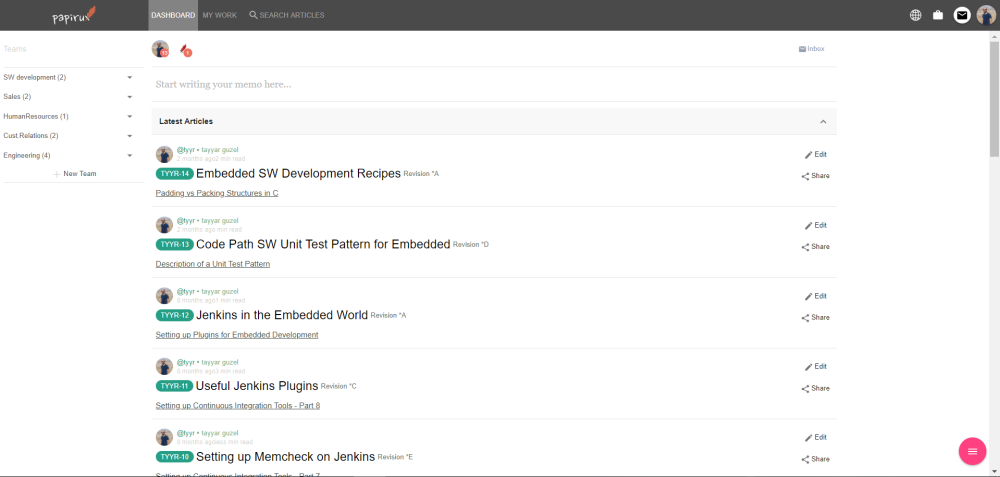Click the pink floating menu button
Image resolution: width=1000 pixels, height=477 pixels.
972,451
